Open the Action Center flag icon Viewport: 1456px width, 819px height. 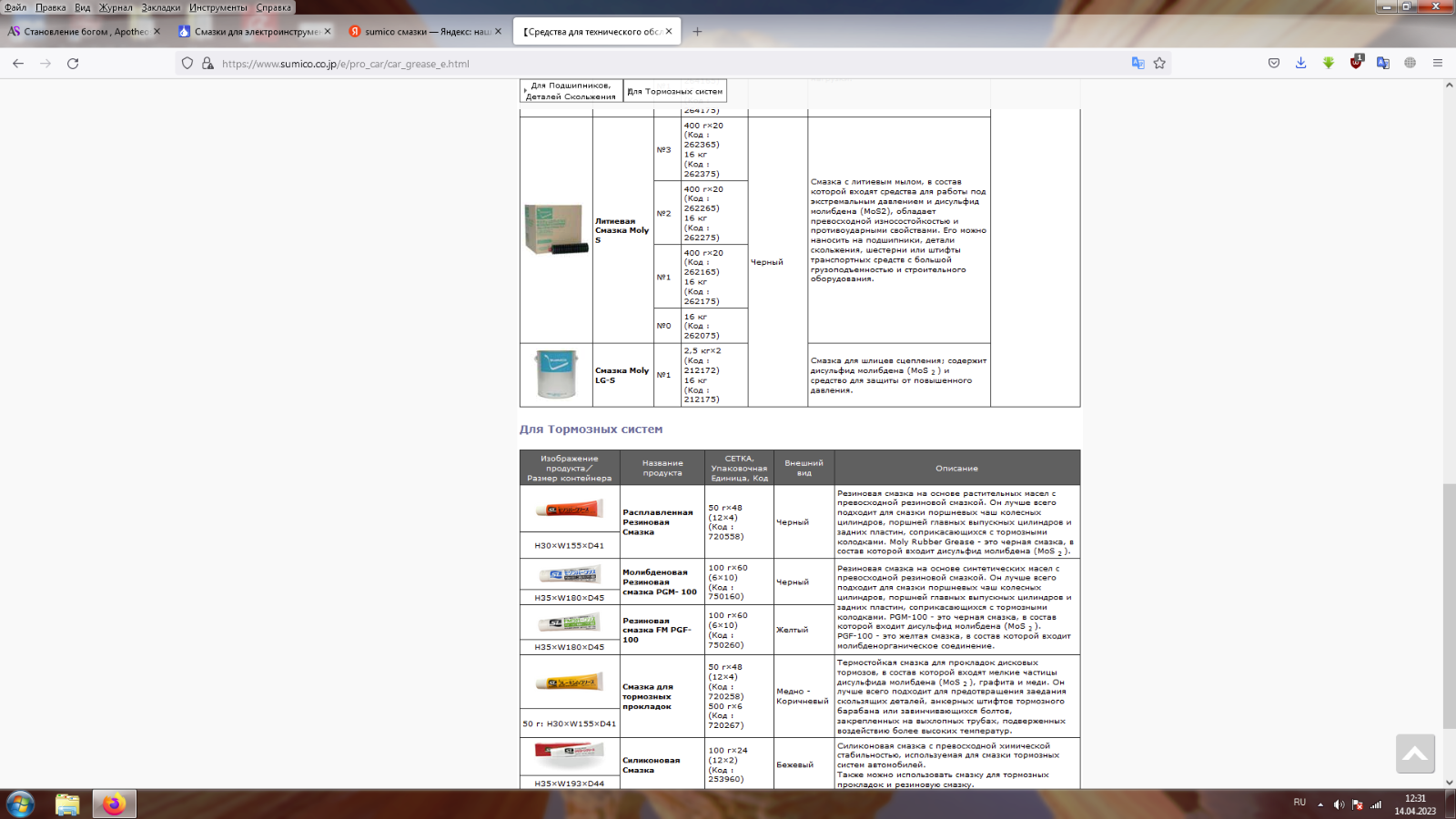pyautogui.click(x=1358, y=804)
